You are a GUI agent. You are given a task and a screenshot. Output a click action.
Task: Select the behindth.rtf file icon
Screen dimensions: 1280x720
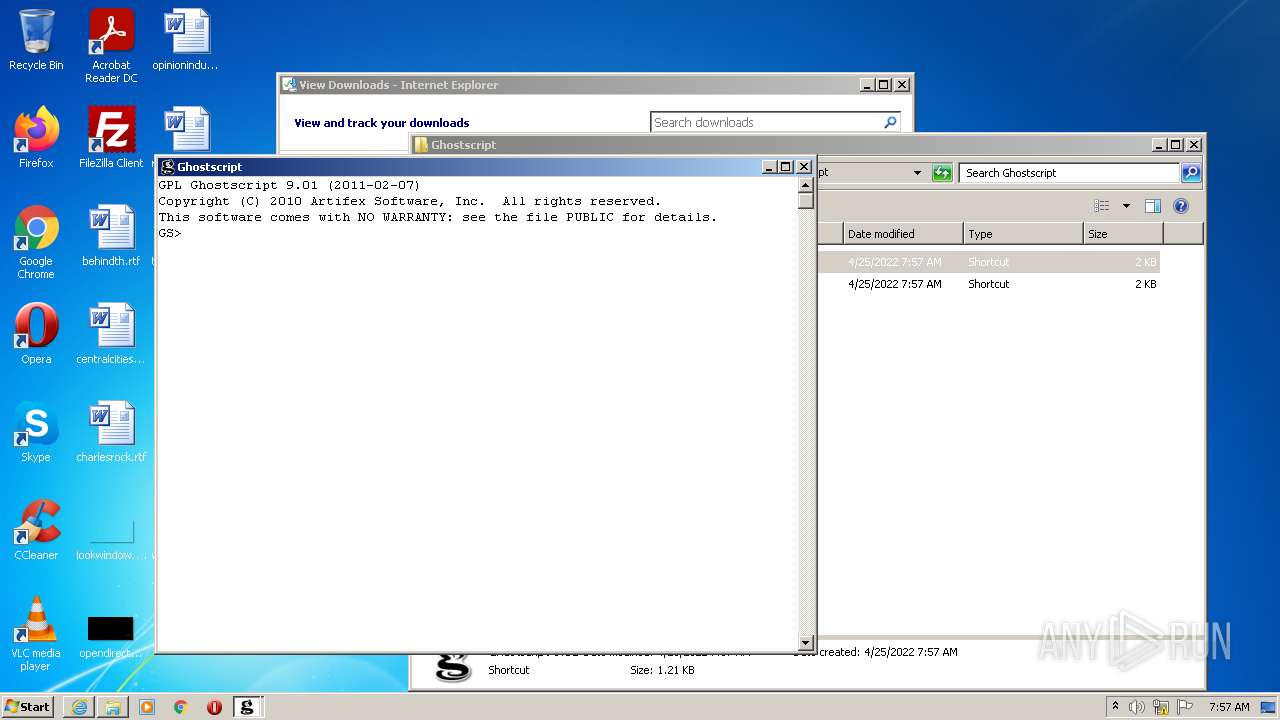pyautogui.click(x=111, y=236)
